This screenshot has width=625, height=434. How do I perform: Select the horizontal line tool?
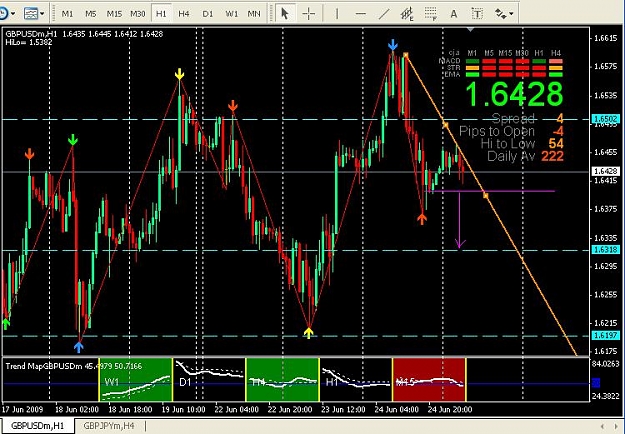pyautogui.click(x=360, y=14)
